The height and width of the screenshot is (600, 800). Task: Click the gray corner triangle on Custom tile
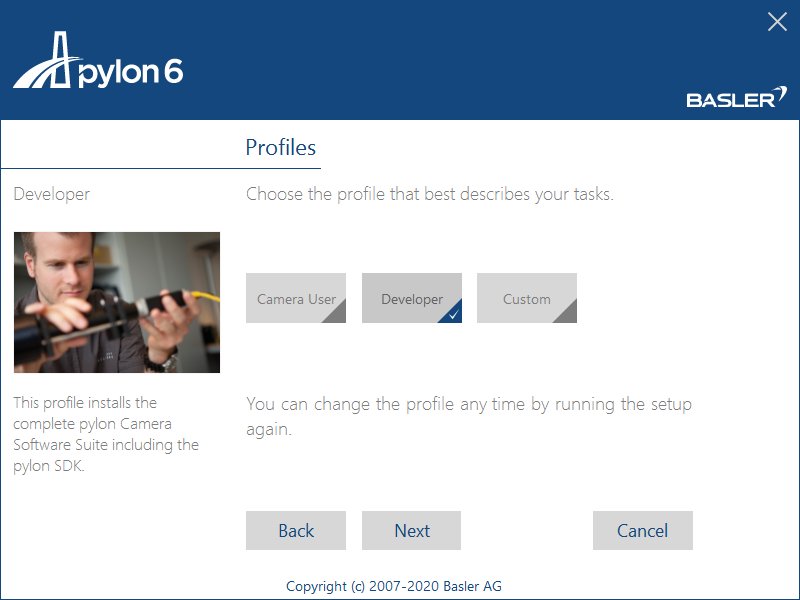click(567, 313)
